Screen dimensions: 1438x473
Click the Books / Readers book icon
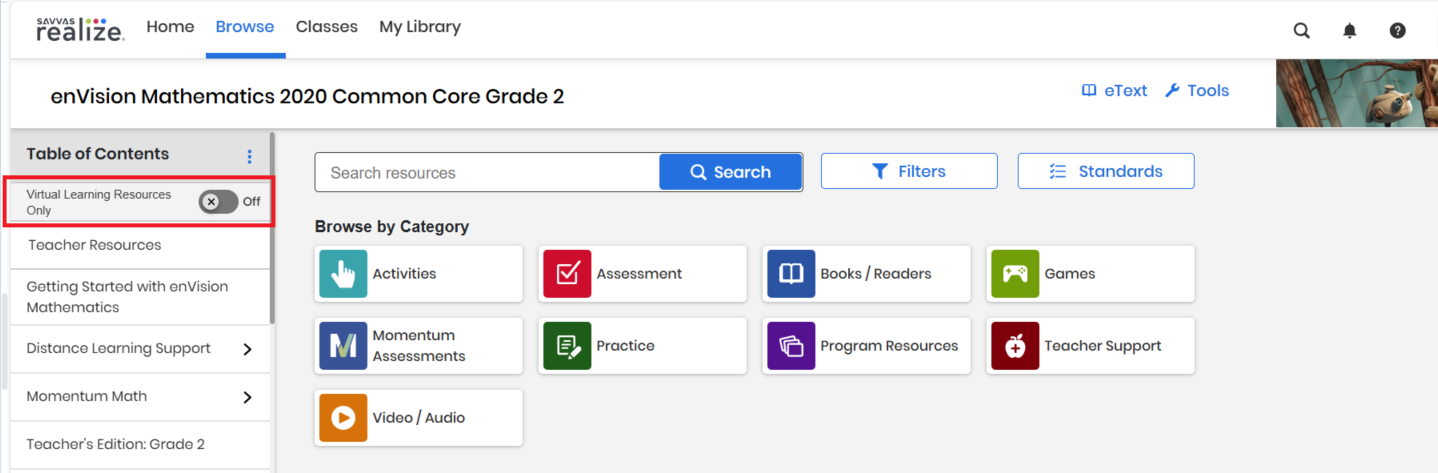pos(791,274)
